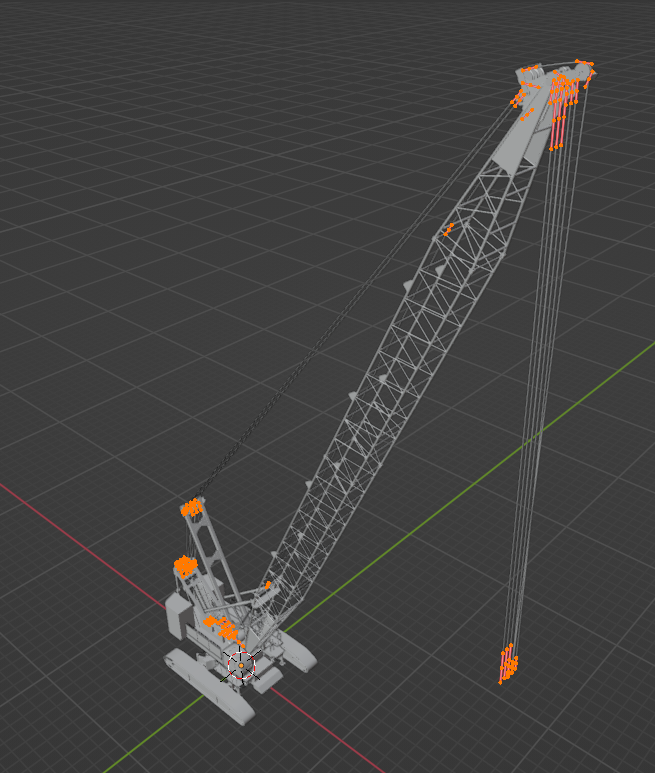Select the hook block vertices hanging from cables
Image resolution: width=655 pixels, height=773 pixels.
(x=508, y=664)
